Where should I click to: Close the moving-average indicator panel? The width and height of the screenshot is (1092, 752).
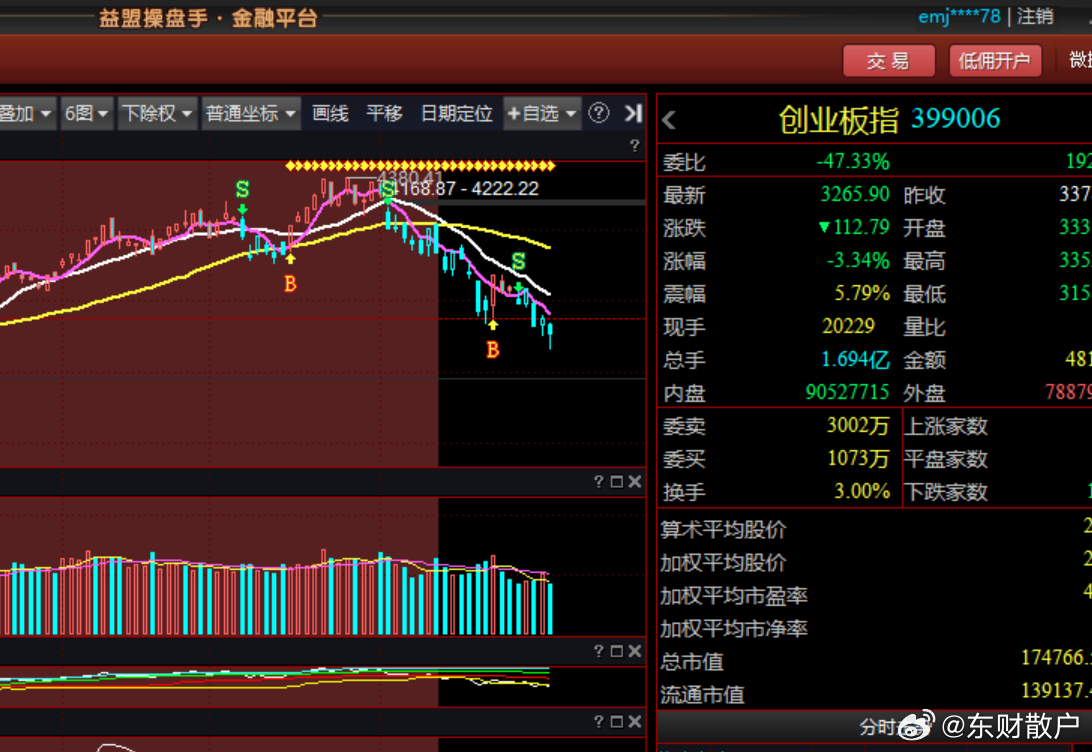click(634, 651)
